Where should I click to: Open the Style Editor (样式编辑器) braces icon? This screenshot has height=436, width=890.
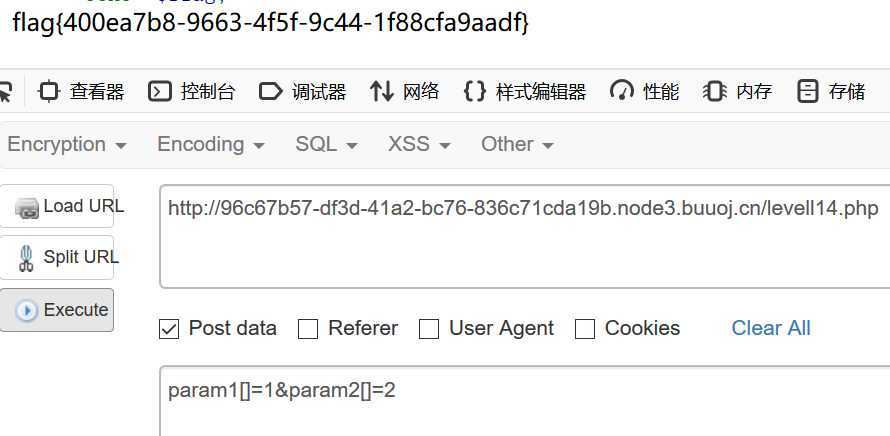tap(475, 91)
